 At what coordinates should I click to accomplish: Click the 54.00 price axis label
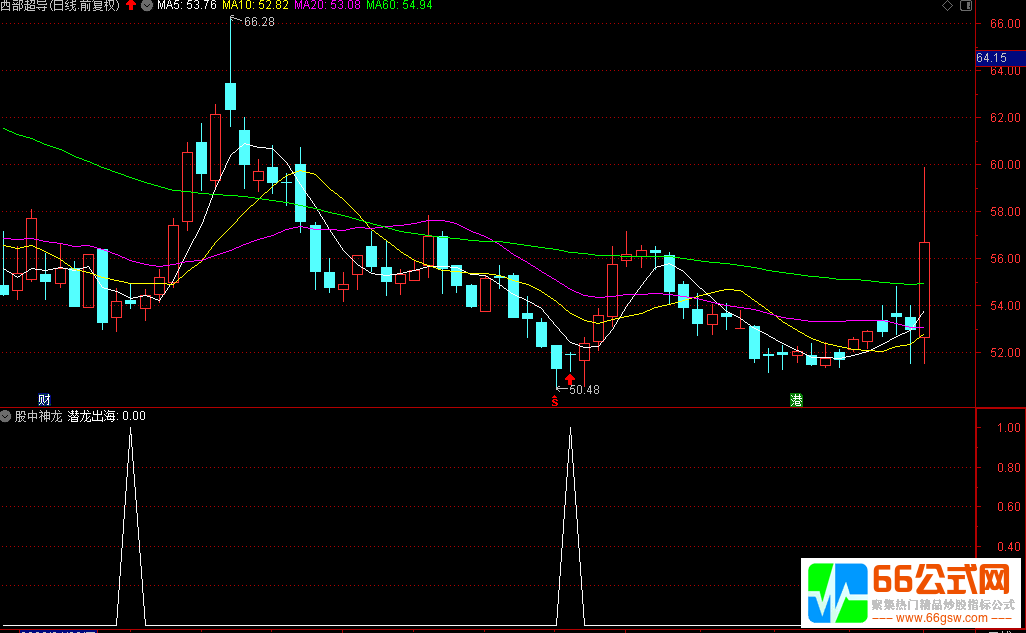1005,306
